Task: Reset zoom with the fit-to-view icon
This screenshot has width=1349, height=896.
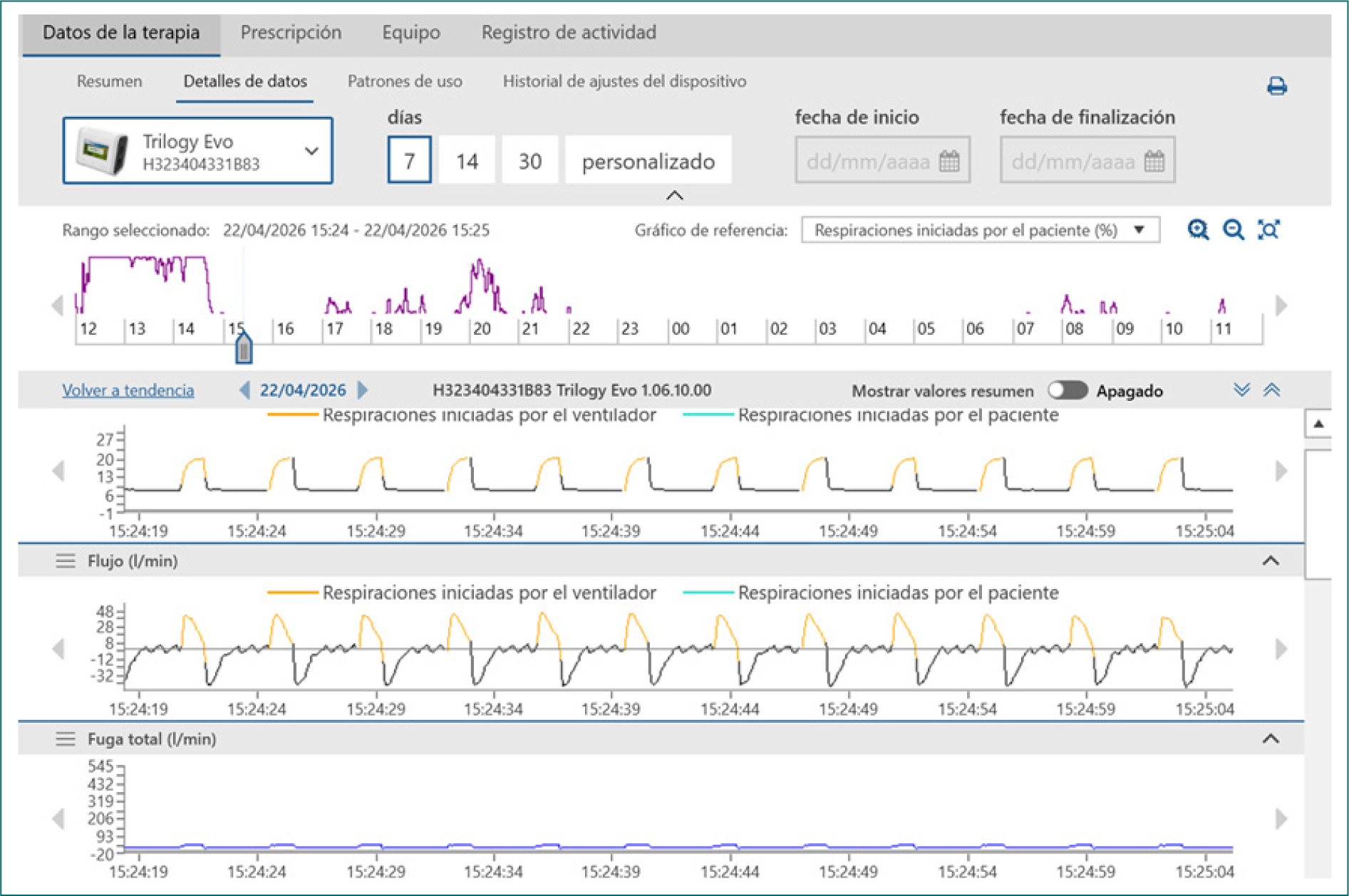Action: point(1268,229)
